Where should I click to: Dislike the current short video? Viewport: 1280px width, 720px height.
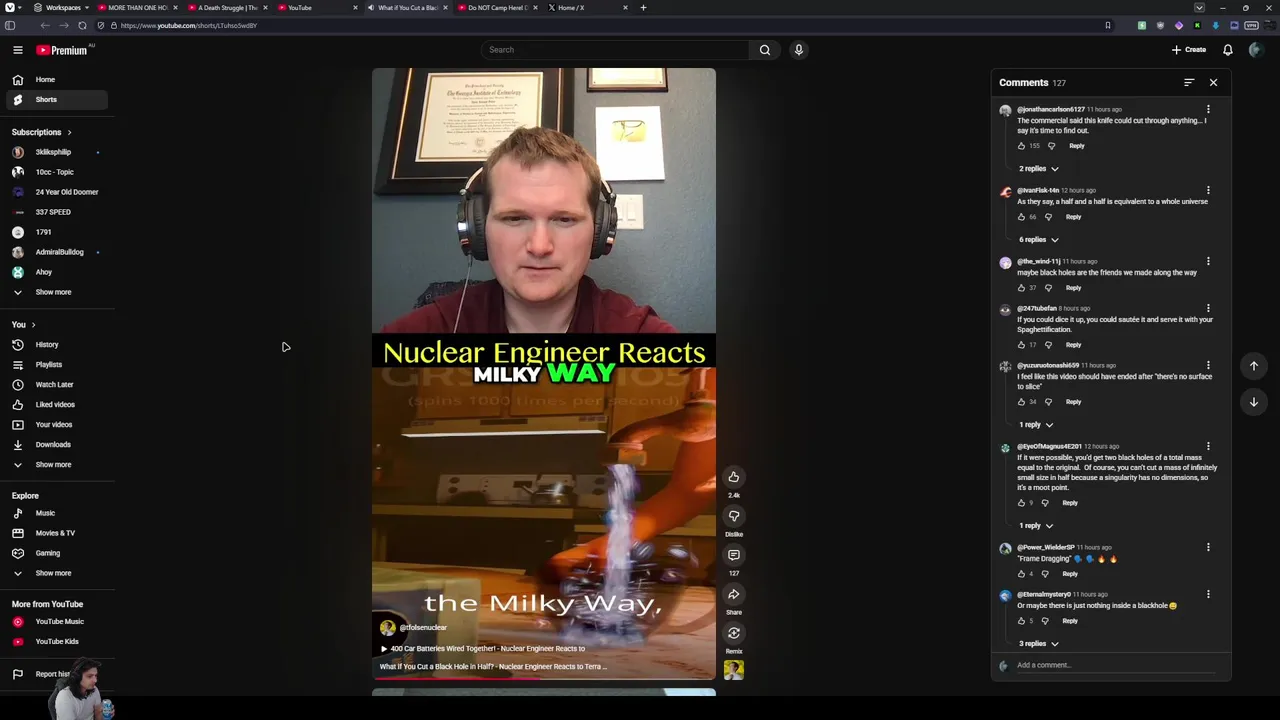[x=733, y=516]
